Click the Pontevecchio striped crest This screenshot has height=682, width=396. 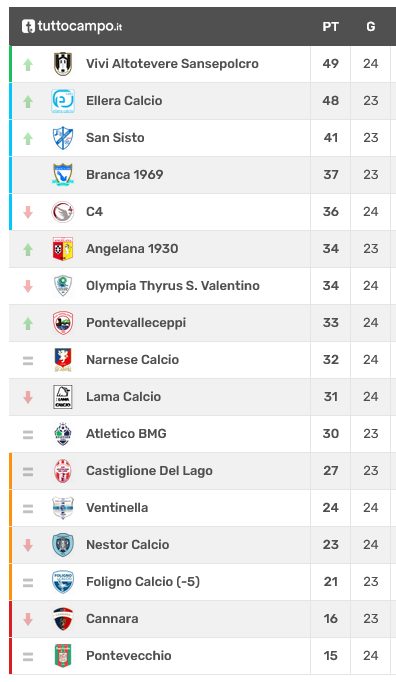63,655
